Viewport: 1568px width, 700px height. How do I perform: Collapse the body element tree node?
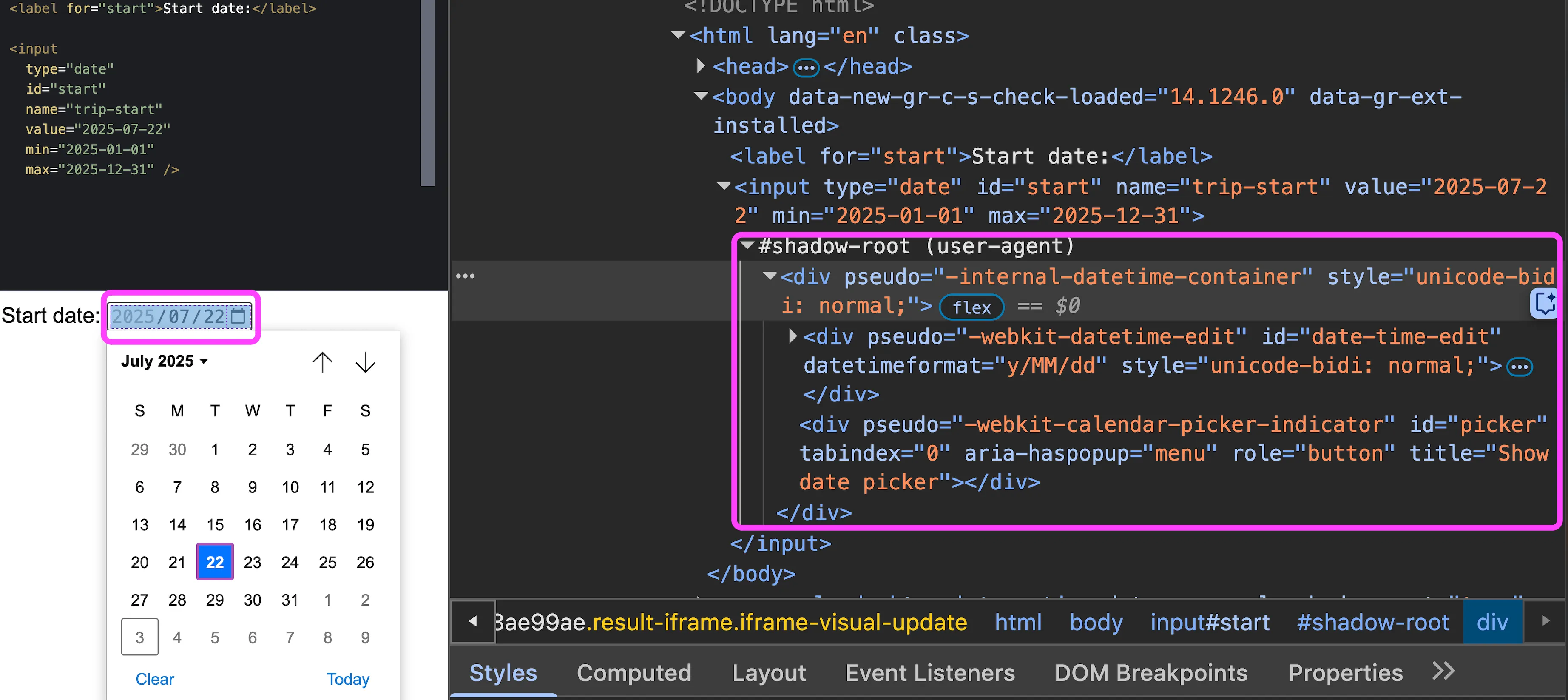pos(701,96)
